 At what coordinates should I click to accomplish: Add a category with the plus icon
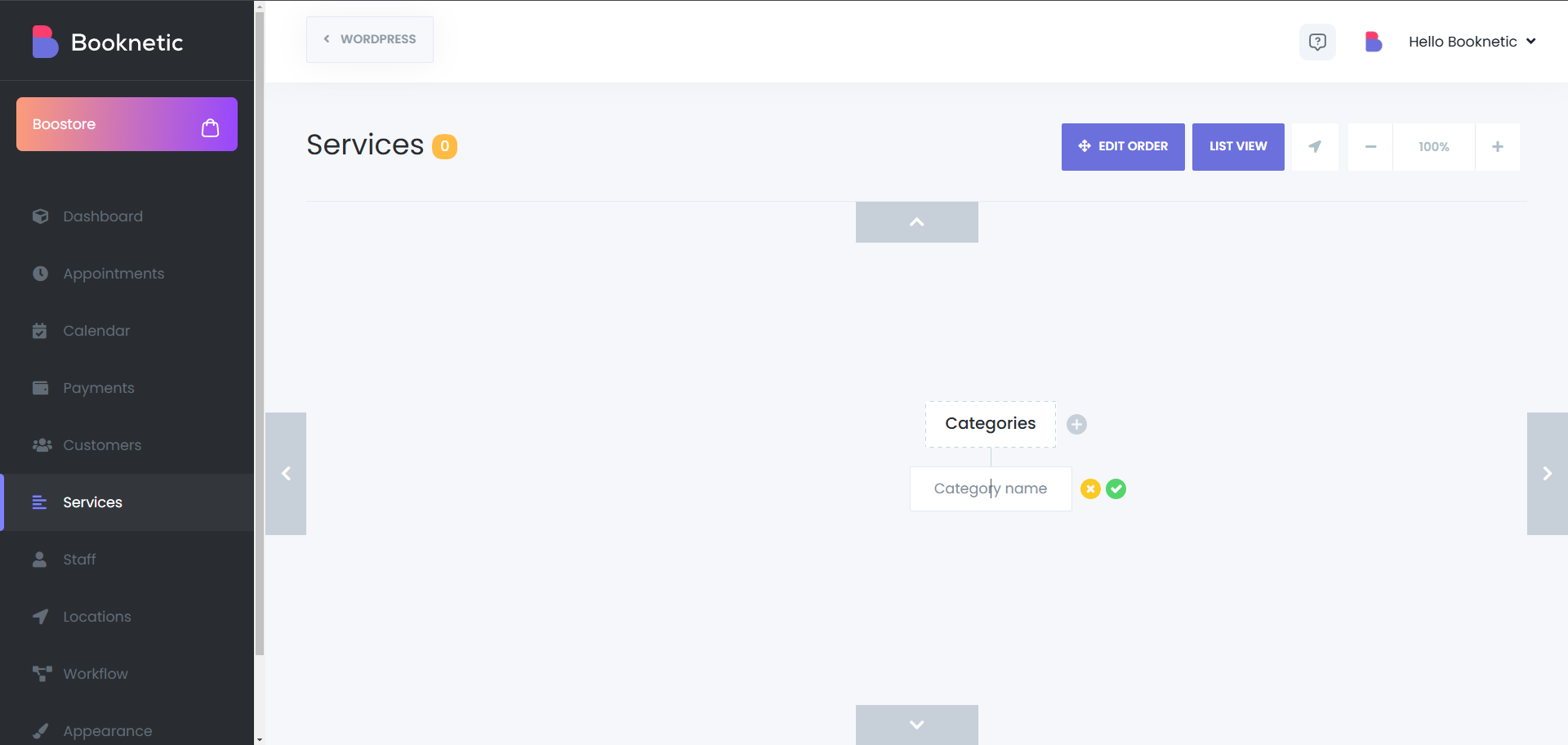(1077, 424)
